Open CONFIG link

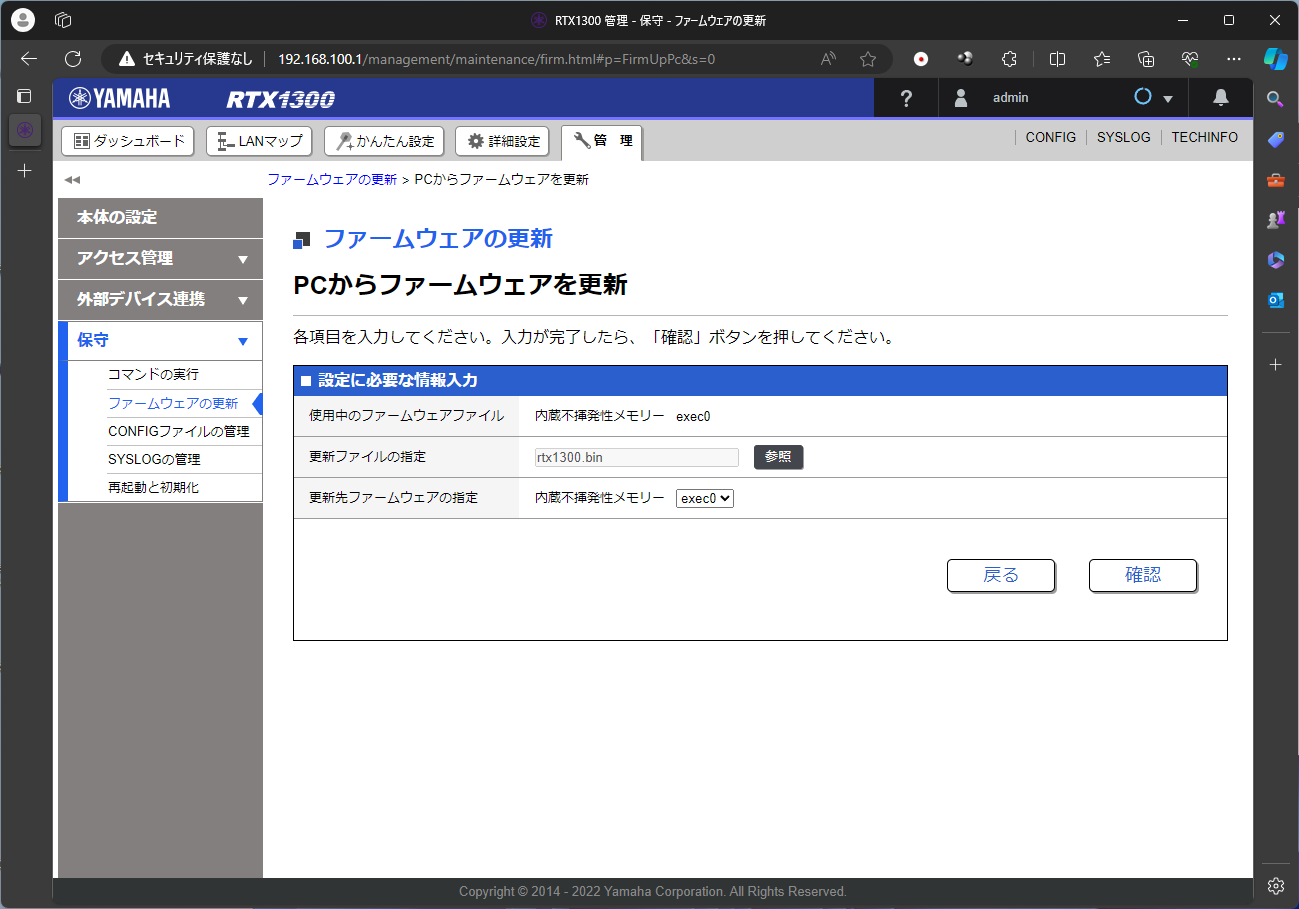[1051, 137]
